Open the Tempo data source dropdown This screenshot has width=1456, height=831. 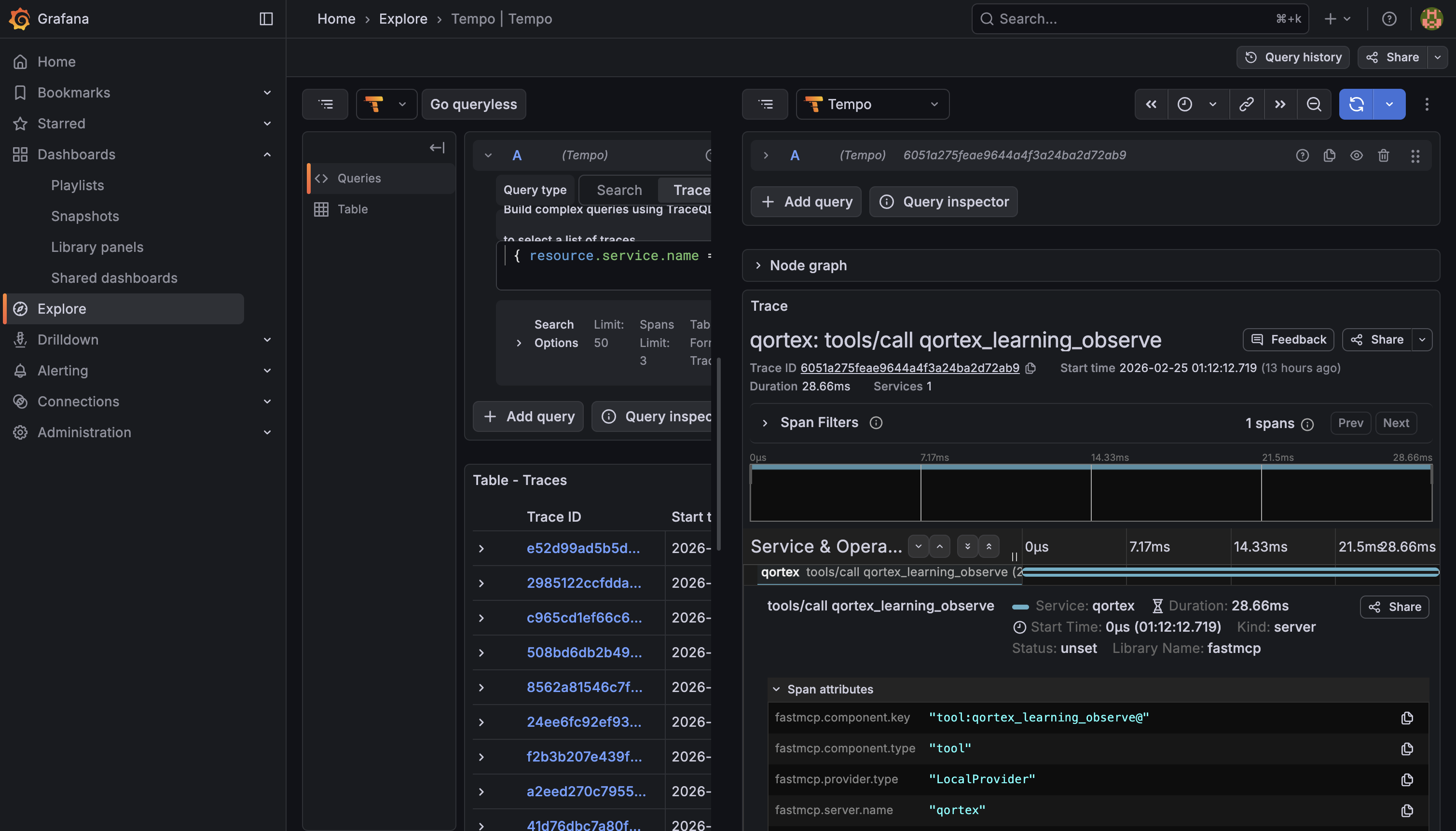872,104
